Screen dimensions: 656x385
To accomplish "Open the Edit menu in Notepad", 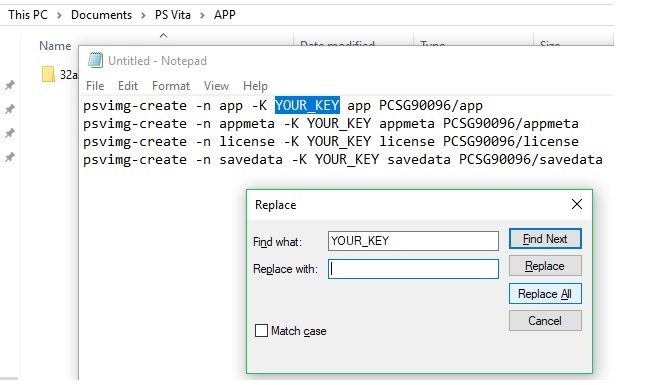I will click(x=128, y=86).
